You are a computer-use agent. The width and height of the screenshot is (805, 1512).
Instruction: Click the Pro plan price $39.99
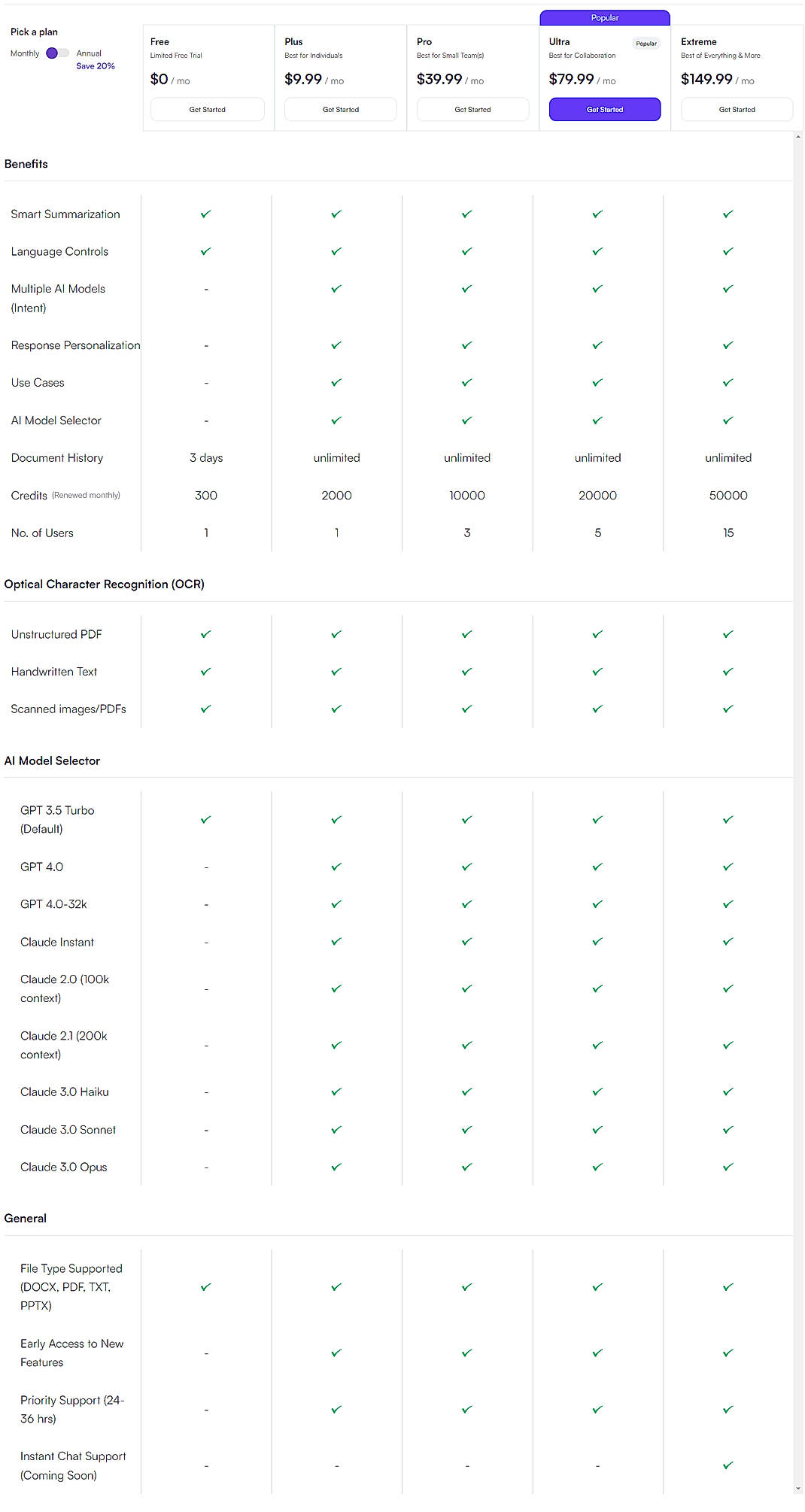(x=440, y=78)
